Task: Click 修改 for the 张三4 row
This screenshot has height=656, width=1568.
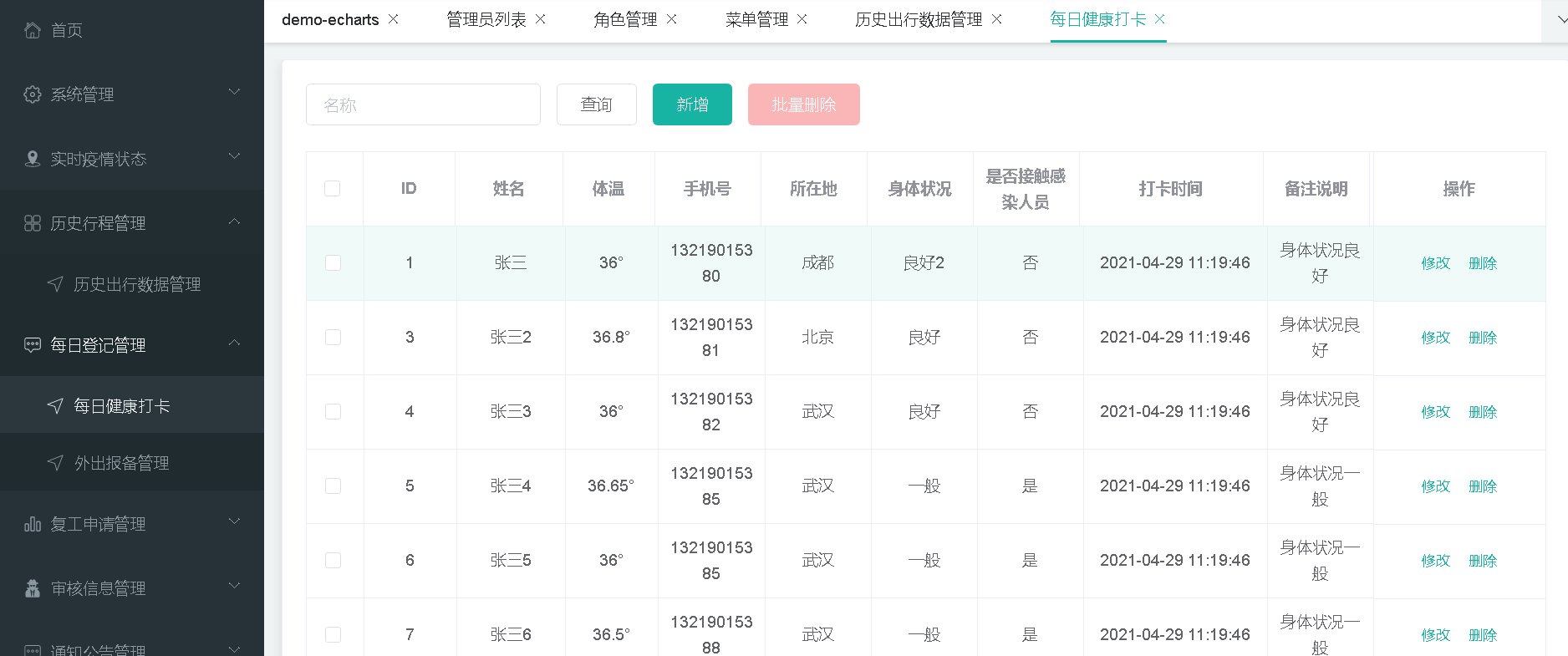Action: pos(1436,486)
